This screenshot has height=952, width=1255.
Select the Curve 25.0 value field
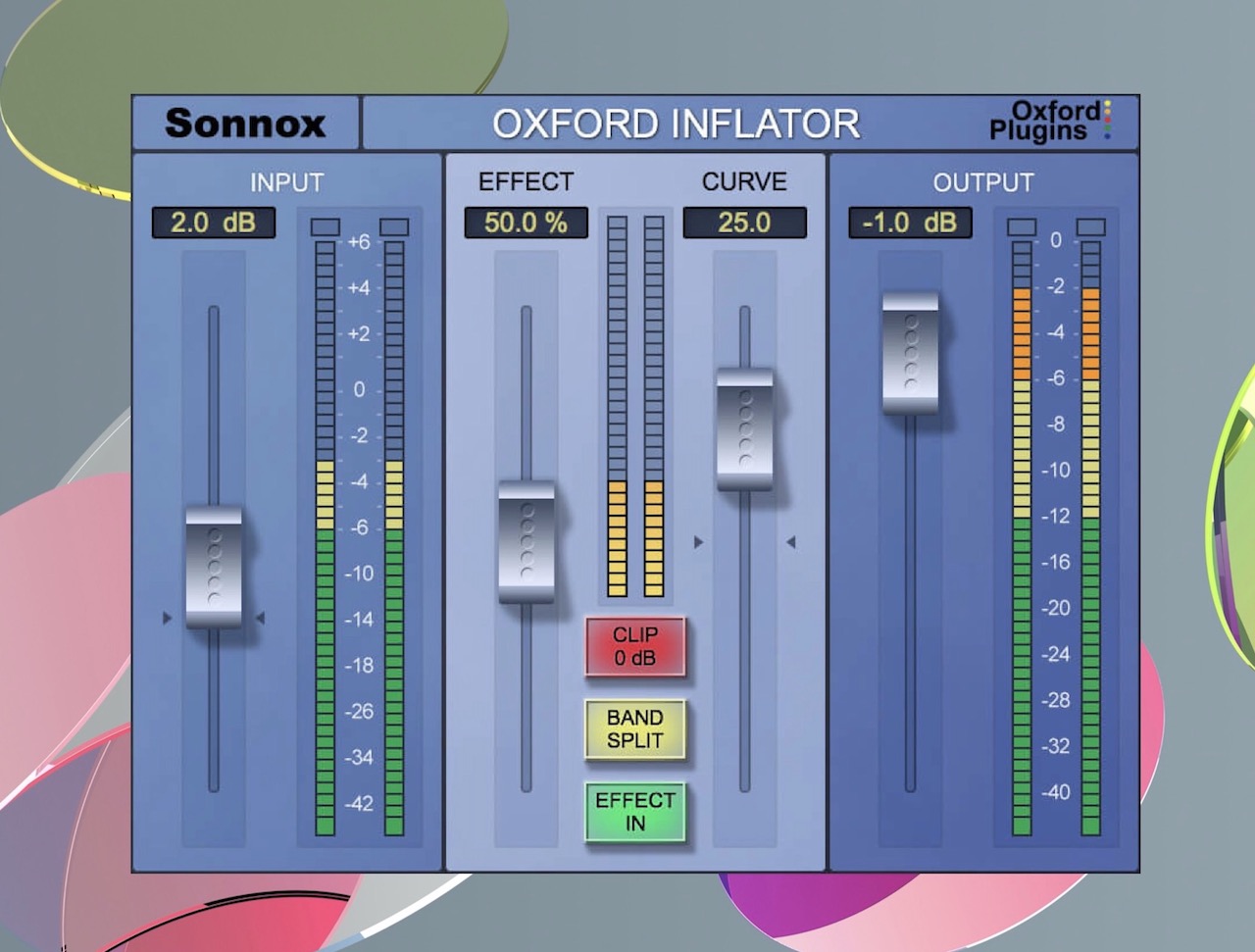tap(744, 223)
